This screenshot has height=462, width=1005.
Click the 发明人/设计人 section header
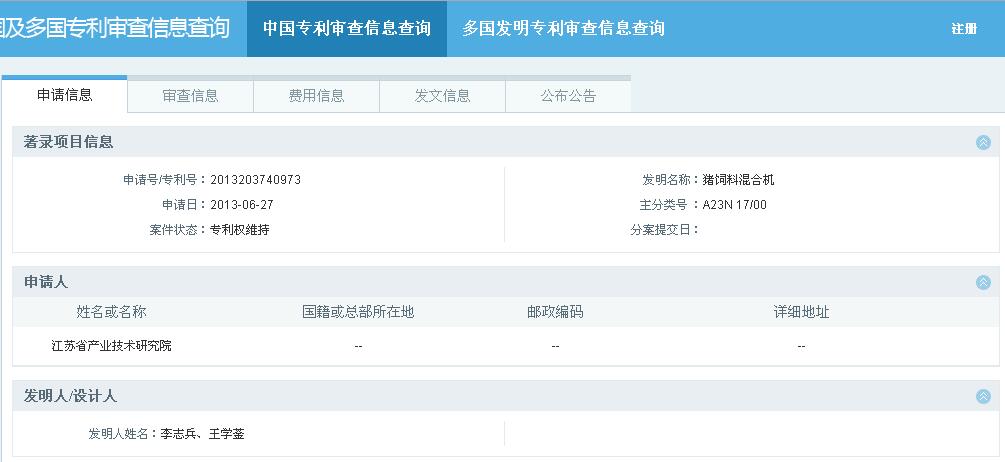click(70, 396)
